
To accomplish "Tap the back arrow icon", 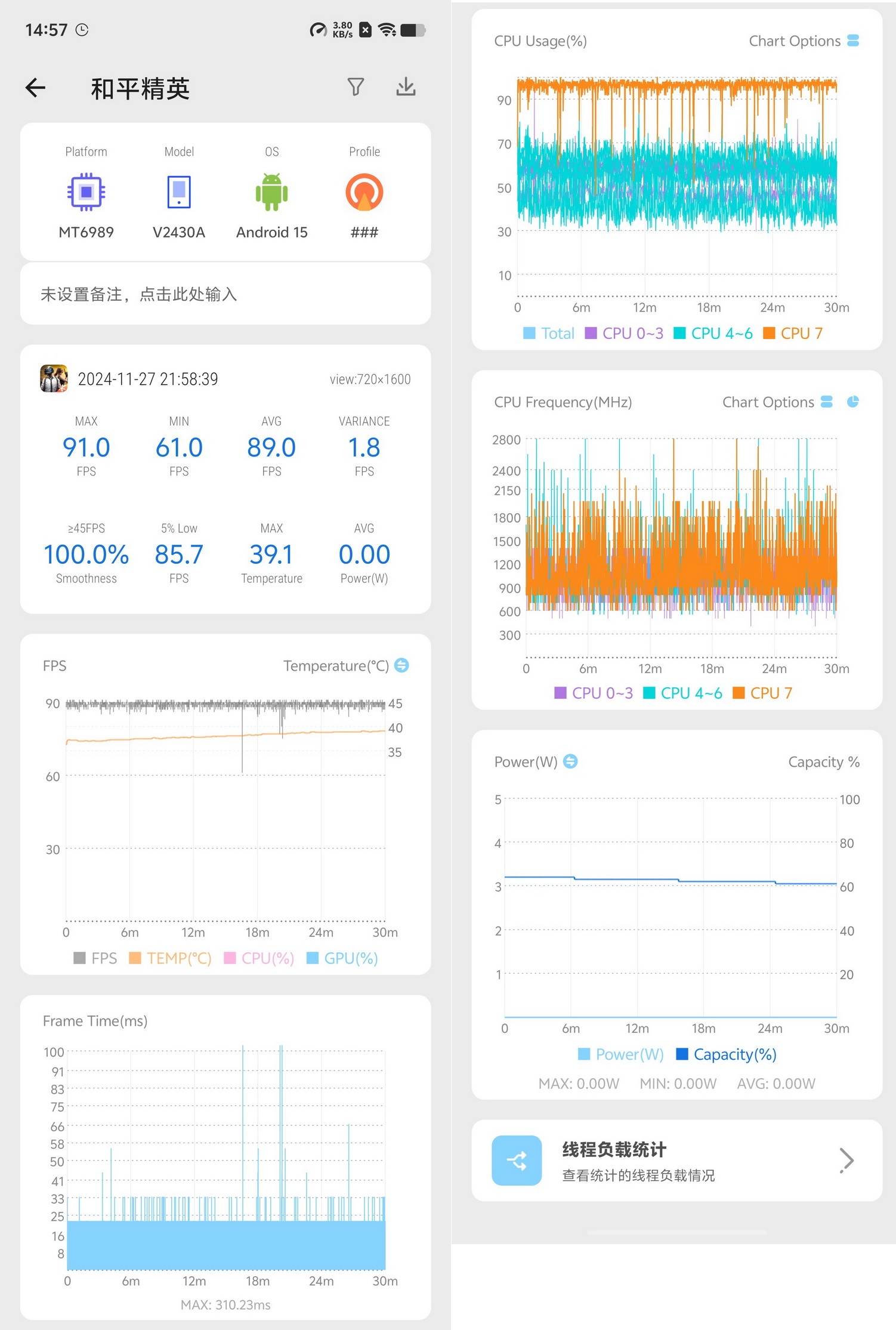I will click(x=35, y=88).
